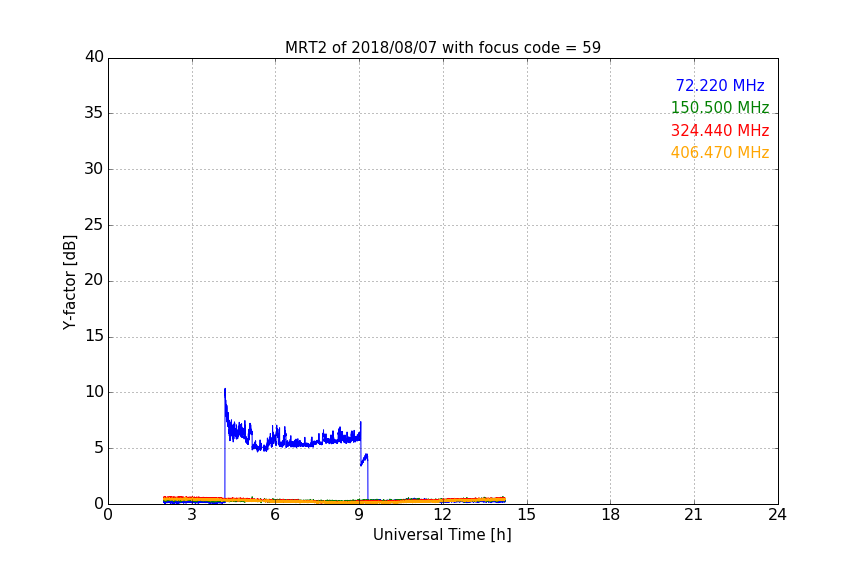
Task: Click the x-axis tick label 18
Action: (x=611, y=515)
